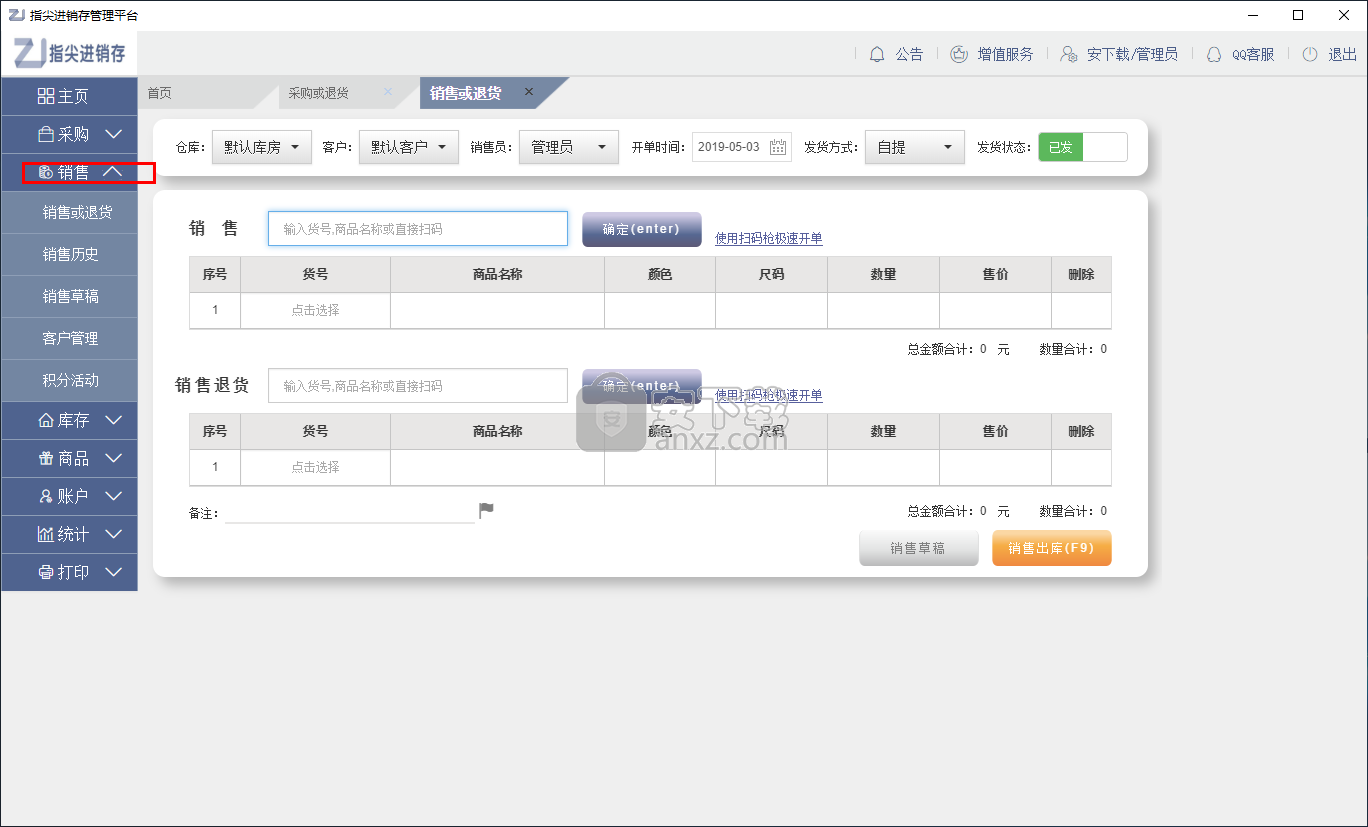Click the 销售 sidebar icon
The width and height of the screenshot is (1368, 827).
(x=46, y=172)
